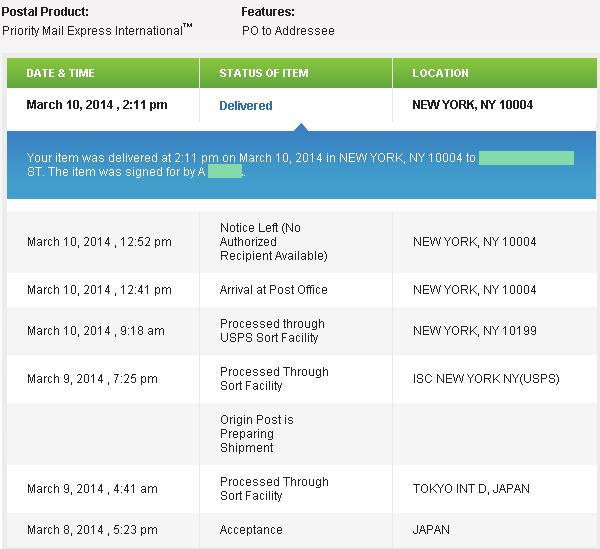The height and width of the screenshot is (549, 600).
Task: Click ISC NEW YORK NY(USPS) location
Action: (x=486, y=379)
